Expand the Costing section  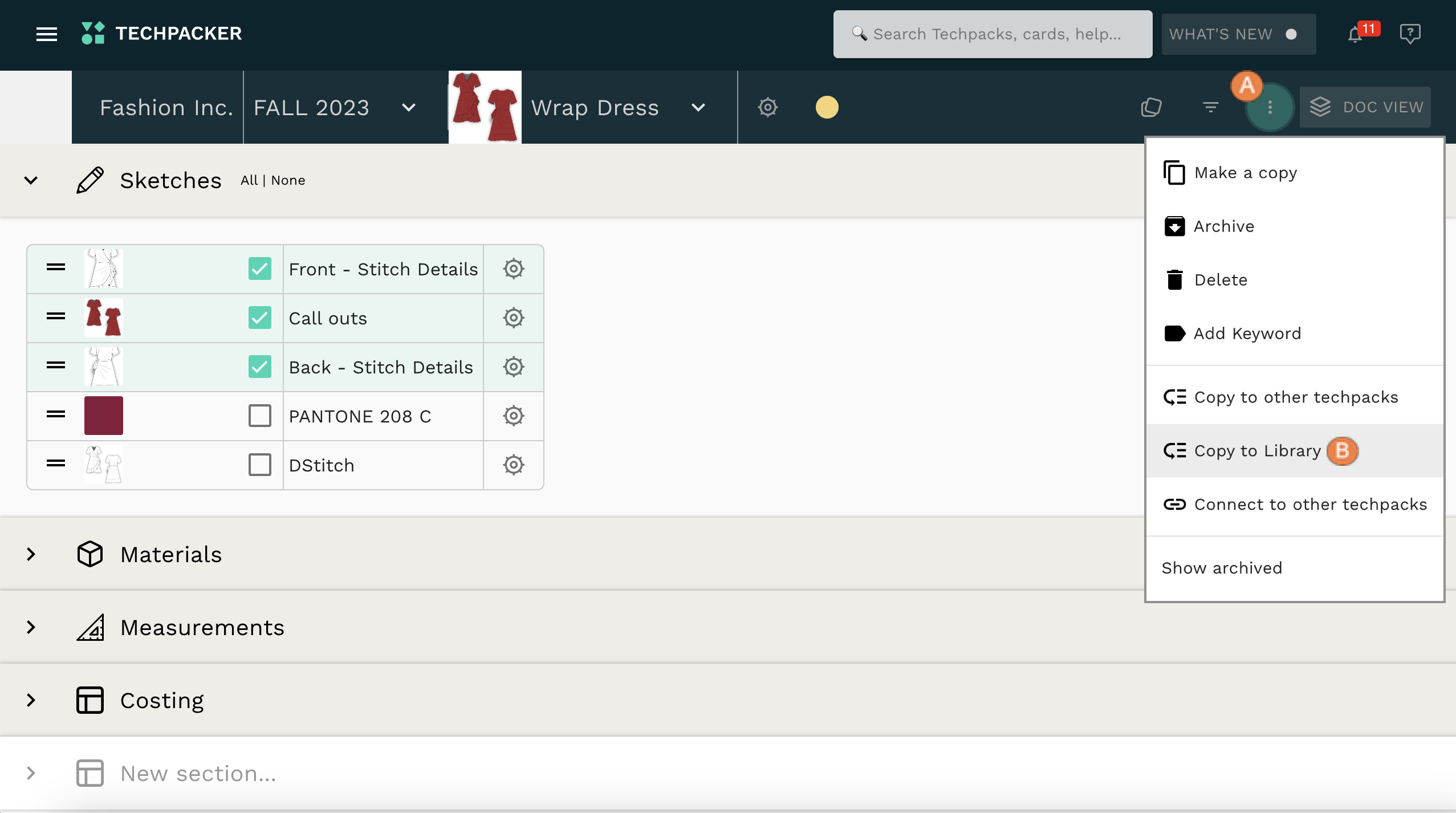click(31, 700)
